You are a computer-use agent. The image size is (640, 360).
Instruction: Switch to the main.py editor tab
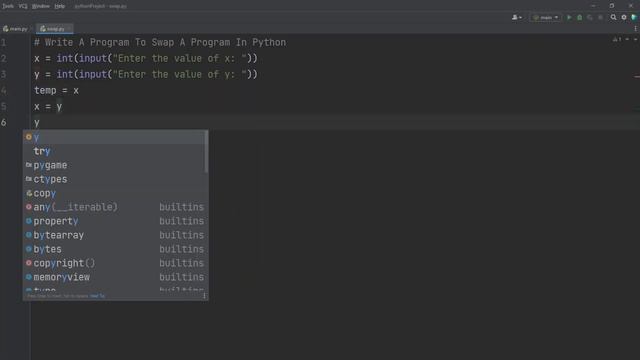[x=16, y=29]
